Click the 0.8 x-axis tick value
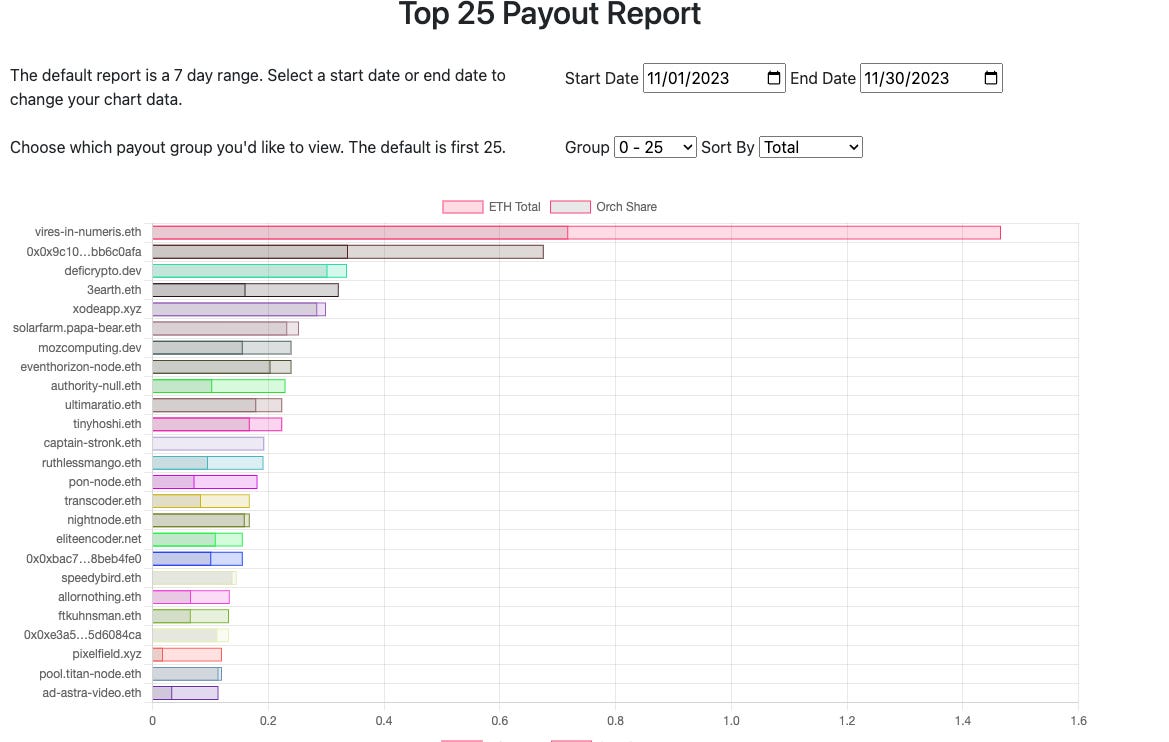The image size is (1169, 742). 615,720
